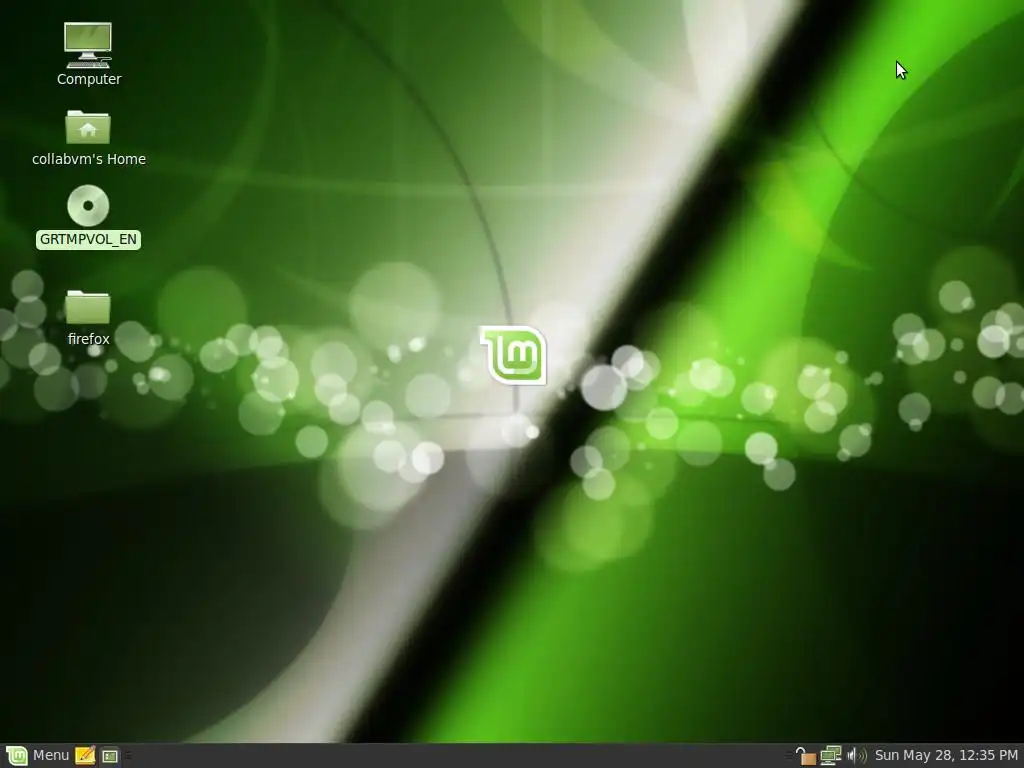
Task: Click the Computer icon label
Action: coord(89,79)
